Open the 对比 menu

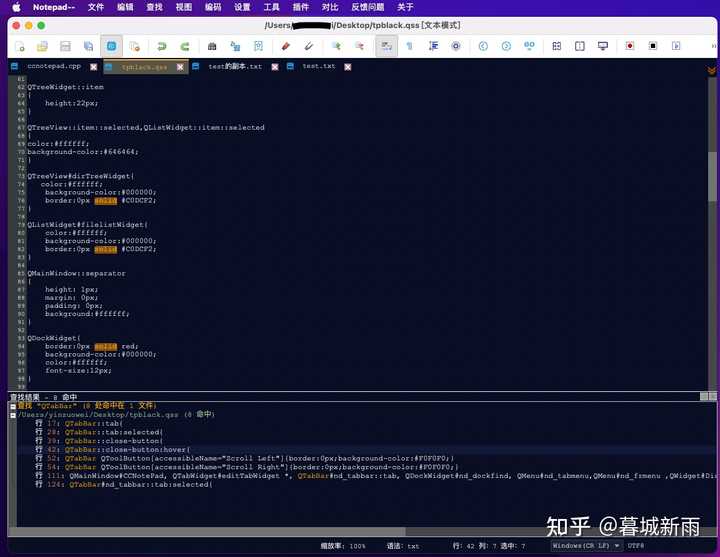click(x=330, y=7)
